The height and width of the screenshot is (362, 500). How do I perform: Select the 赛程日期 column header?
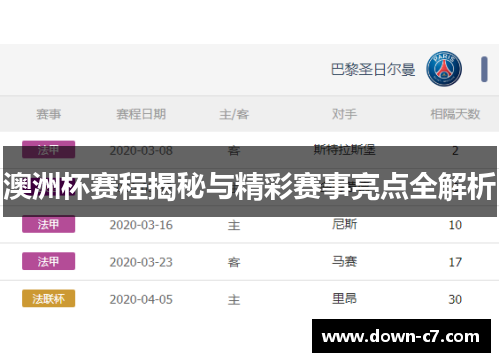pyautogui.click(x=141, y=114)
